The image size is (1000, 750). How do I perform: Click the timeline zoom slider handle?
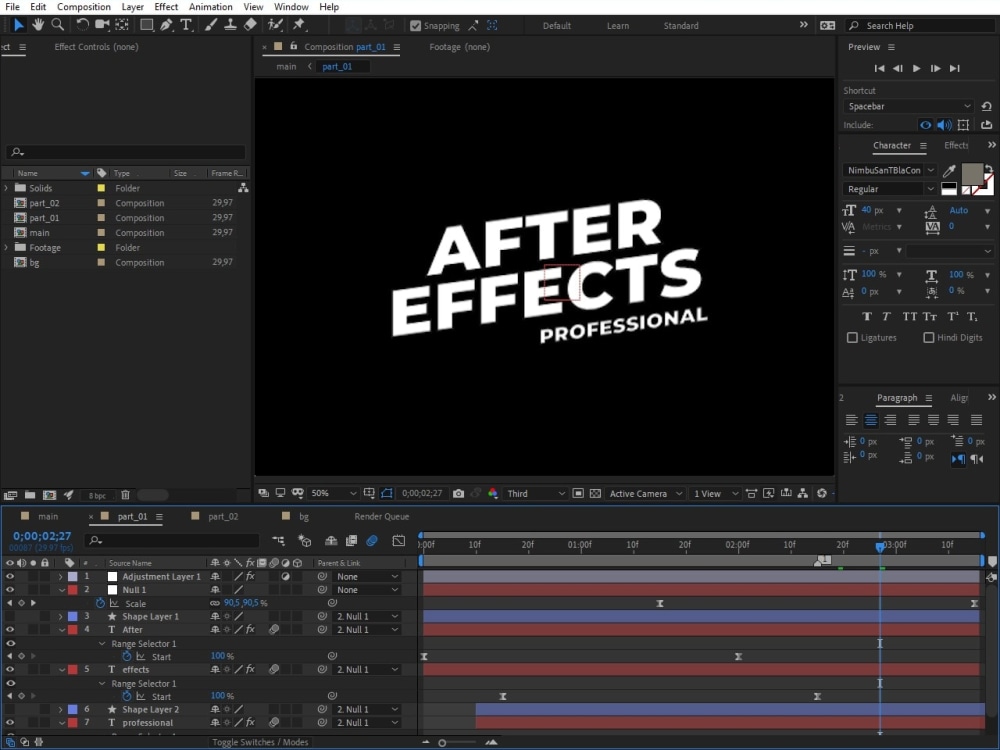point(442,742)
